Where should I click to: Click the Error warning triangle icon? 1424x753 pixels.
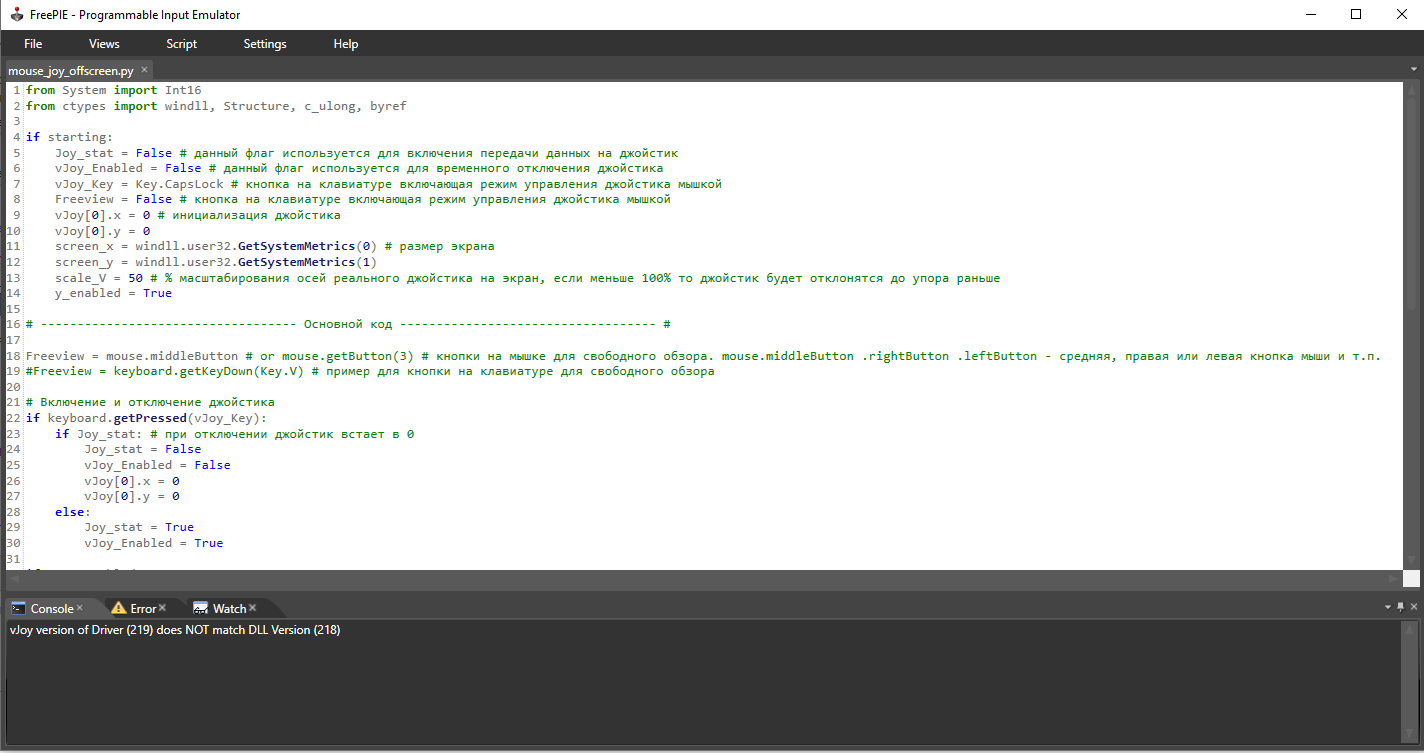point(118,608)
